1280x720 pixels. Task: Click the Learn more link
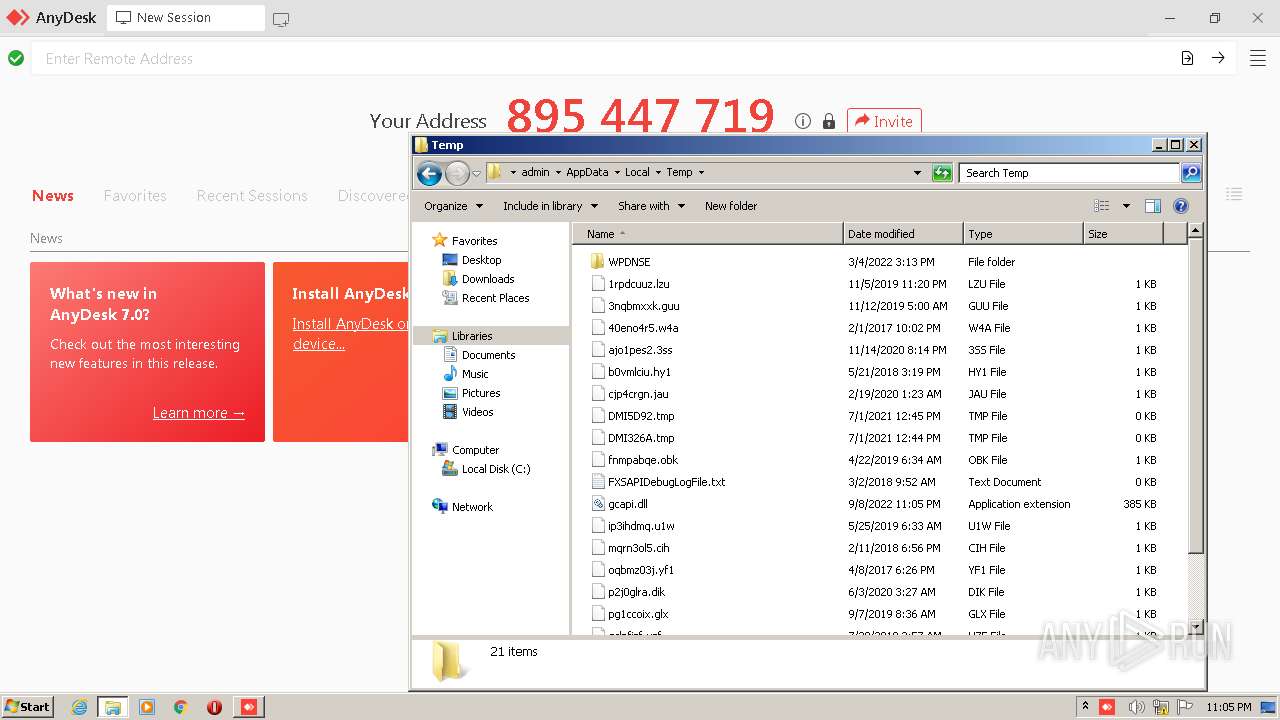(x=198, y=413)
